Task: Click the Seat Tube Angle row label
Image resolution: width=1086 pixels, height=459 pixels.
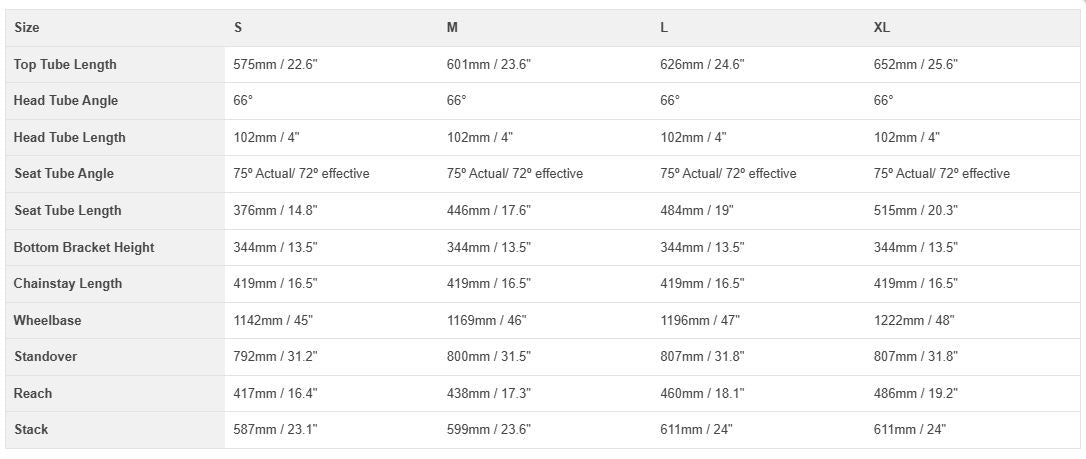Action: tap(64, 174)
